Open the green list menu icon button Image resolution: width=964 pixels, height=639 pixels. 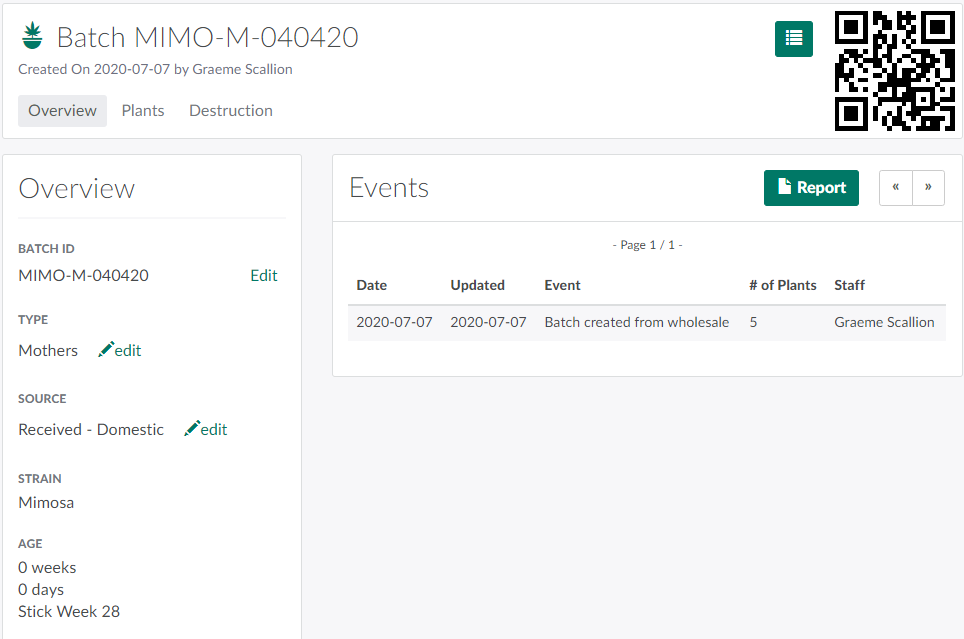pyautogui.click(x=793, y=38)
